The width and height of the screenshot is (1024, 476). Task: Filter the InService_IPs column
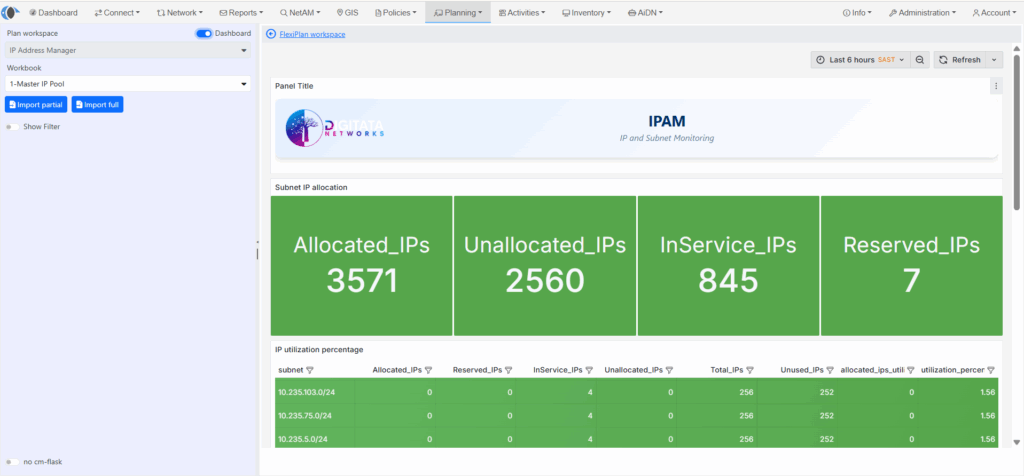pos(589,370)
